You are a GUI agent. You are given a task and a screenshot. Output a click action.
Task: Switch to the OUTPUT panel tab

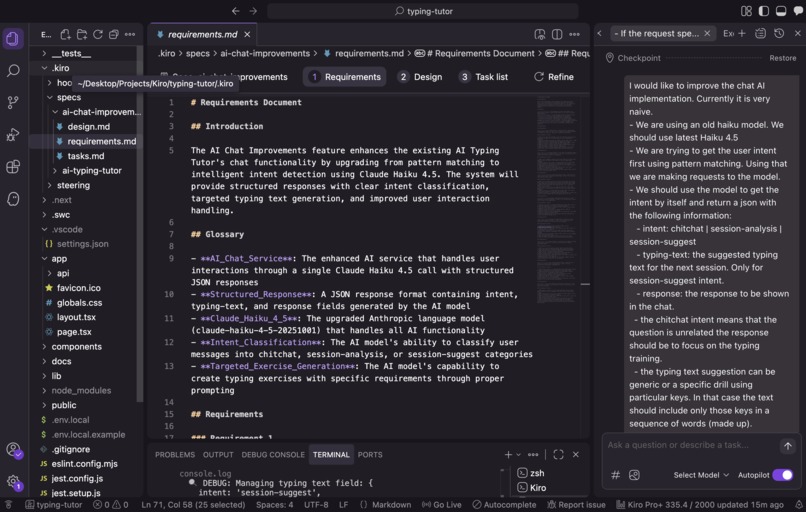218,454
